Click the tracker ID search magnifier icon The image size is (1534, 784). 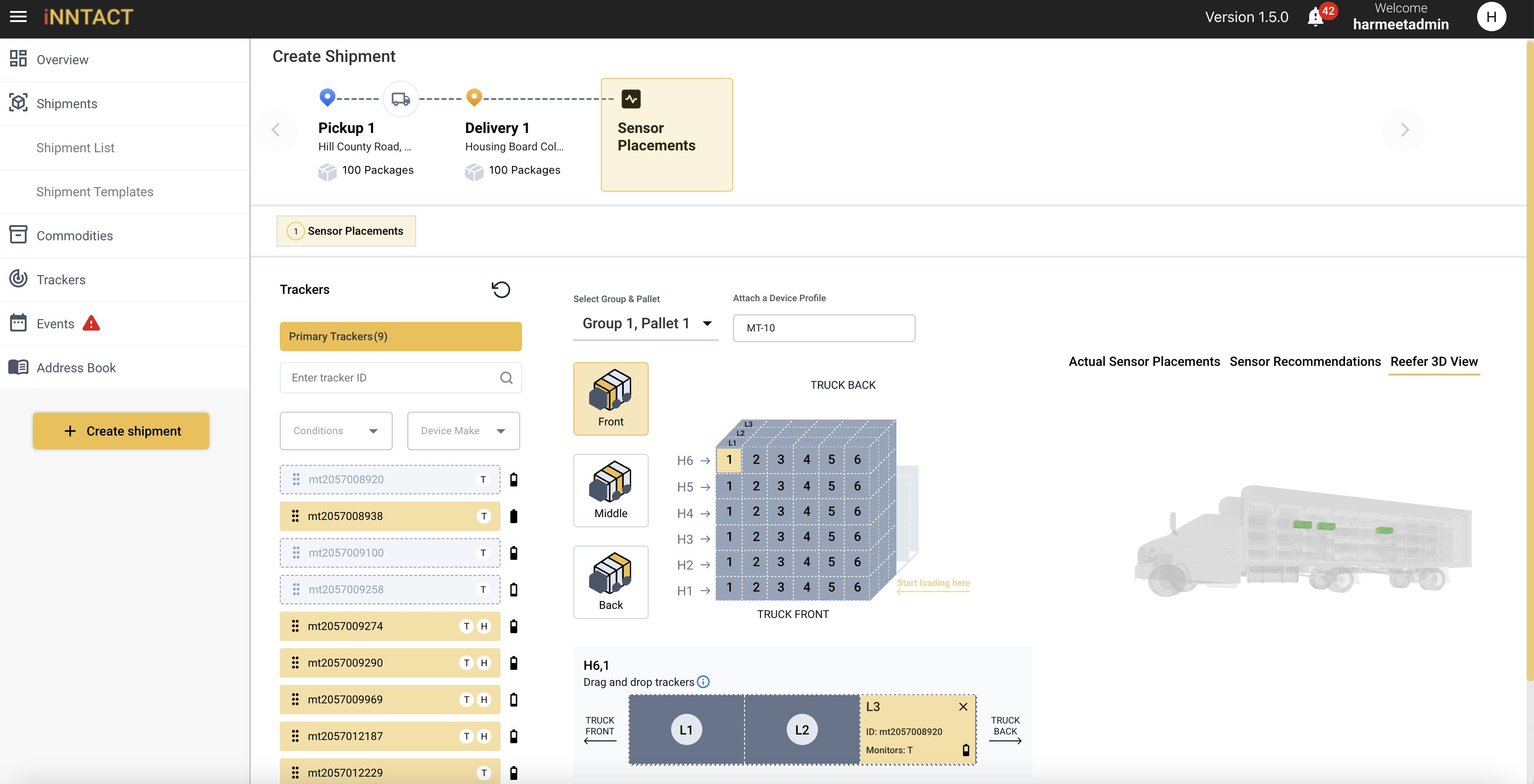tap(506, 377)
